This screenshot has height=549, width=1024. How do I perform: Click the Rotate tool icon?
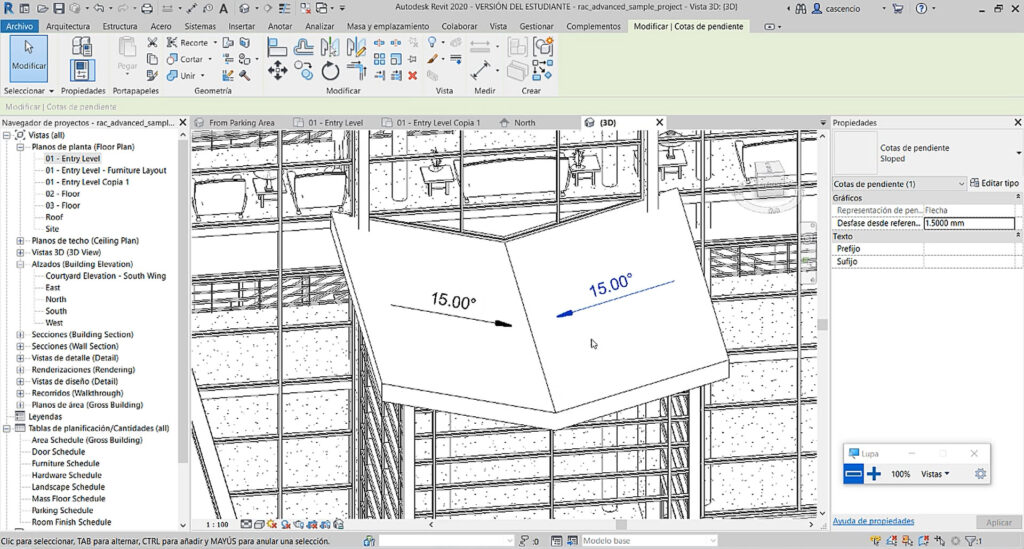pyautogui.click(x=330, y=70)
